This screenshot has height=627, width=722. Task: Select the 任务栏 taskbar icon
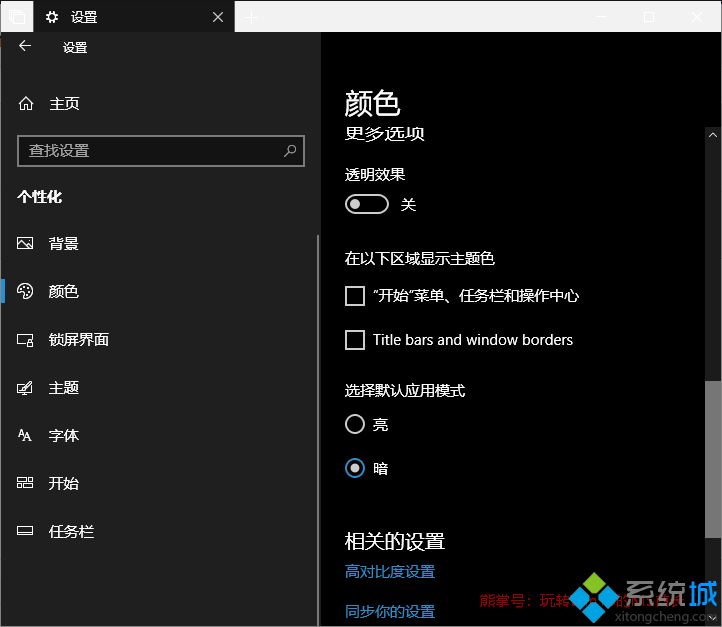pos(25,531)
